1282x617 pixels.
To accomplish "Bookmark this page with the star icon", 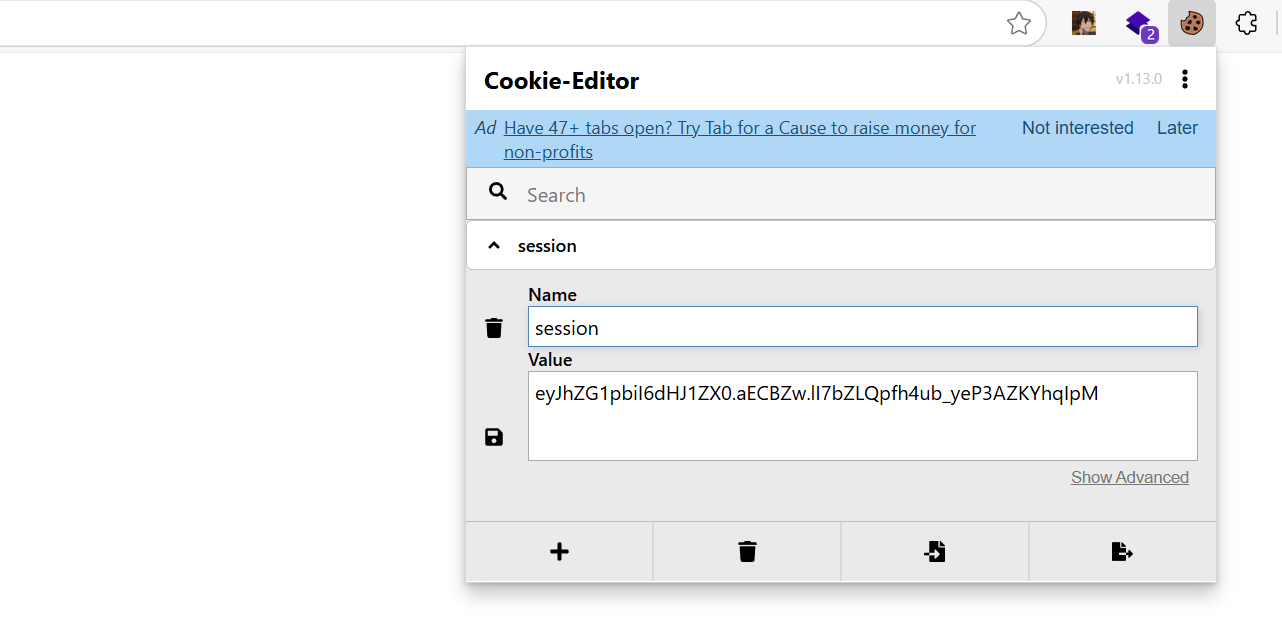I will click(1018, 23).
